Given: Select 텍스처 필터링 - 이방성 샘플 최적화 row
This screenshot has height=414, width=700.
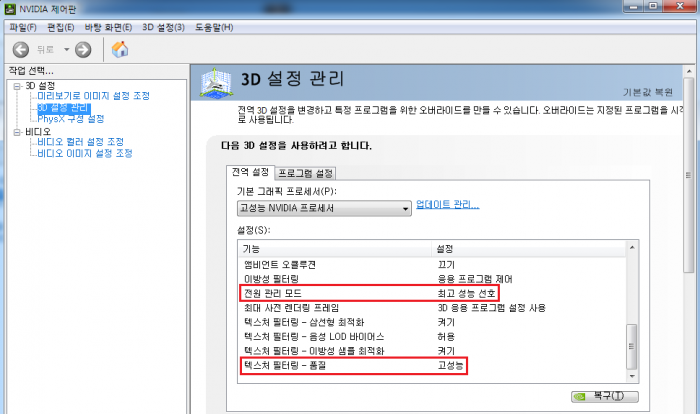Looking at the screenshot, I should (432, 351).
